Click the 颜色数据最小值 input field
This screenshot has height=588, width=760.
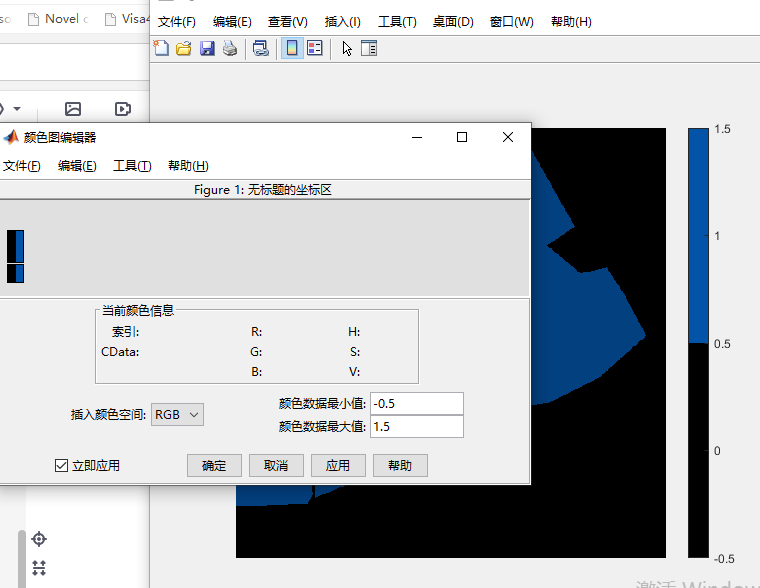pyautogui.click(x=417, y=404)
